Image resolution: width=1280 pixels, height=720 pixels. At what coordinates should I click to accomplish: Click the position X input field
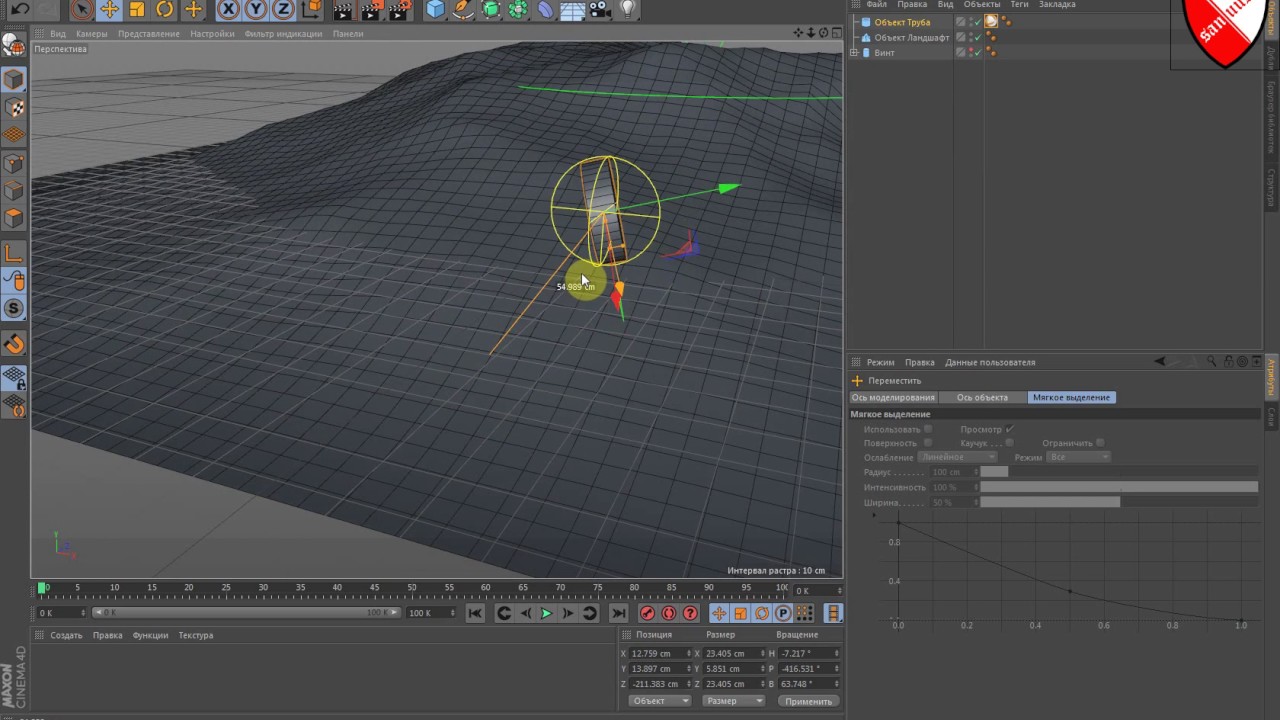(660, 653)
